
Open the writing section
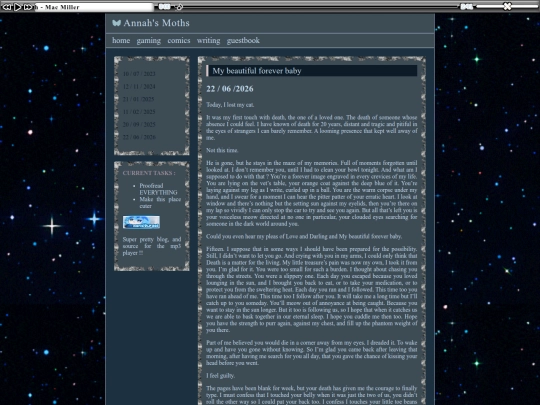(208, 41)
